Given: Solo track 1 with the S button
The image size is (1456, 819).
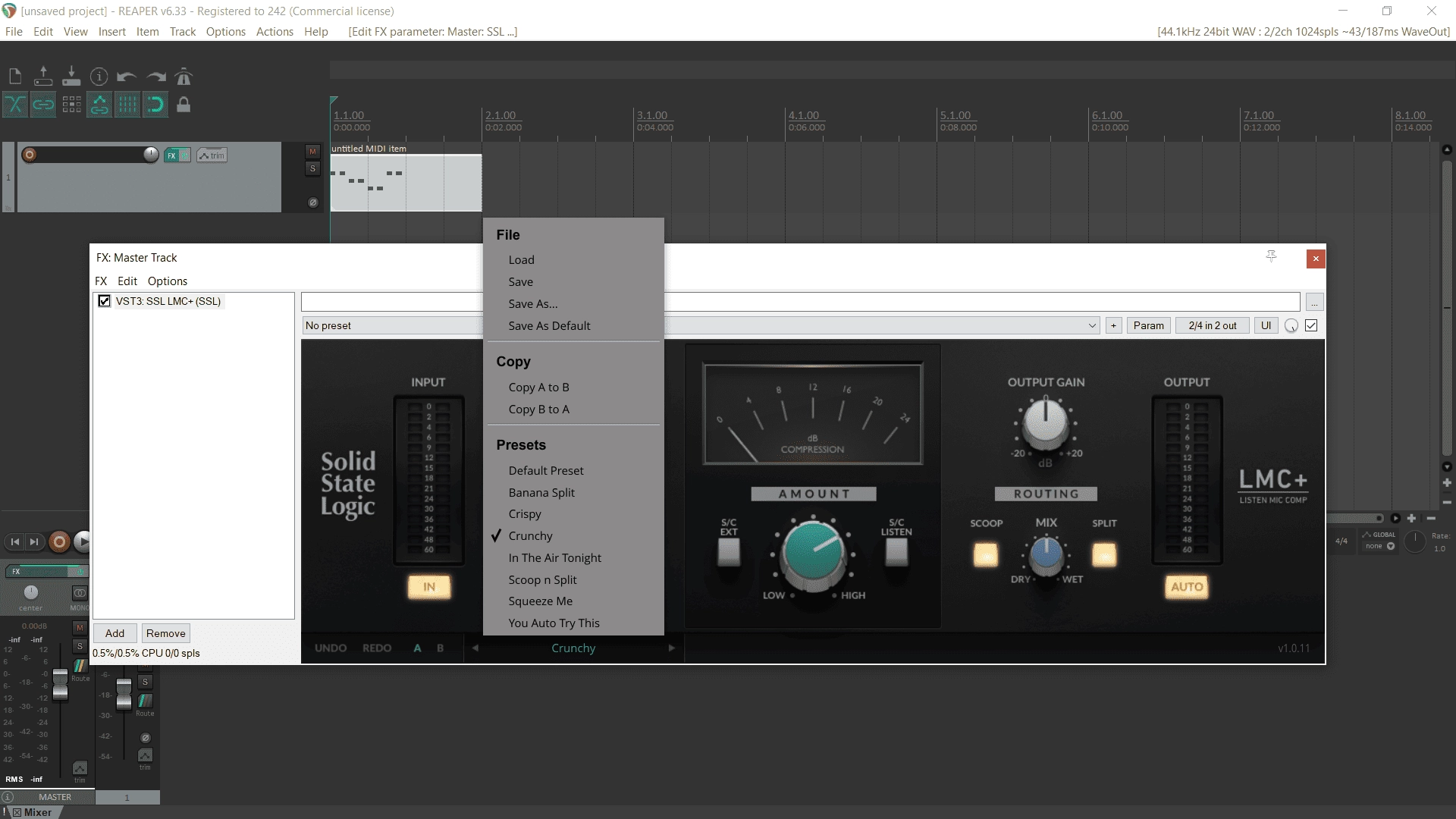Looking at the screenshot, I should click(x=312, y=168).
